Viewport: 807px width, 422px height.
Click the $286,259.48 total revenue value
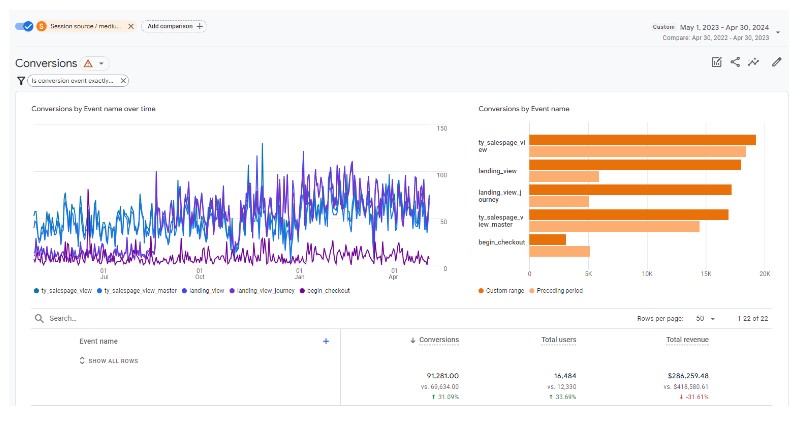coord(688,376)
